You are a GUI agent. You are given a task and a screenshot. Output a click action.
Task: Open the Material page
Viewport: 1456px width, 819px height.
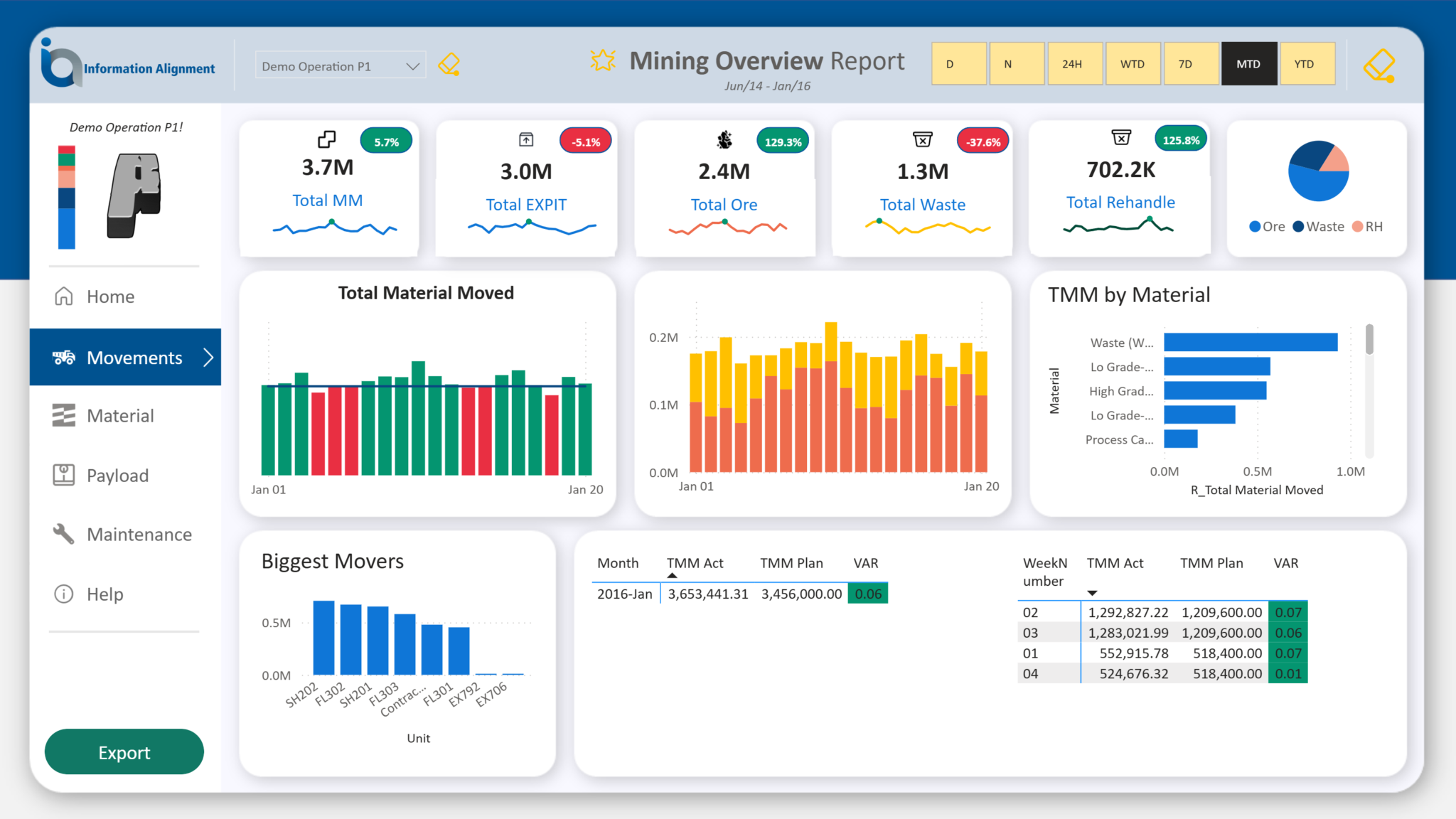125,415
